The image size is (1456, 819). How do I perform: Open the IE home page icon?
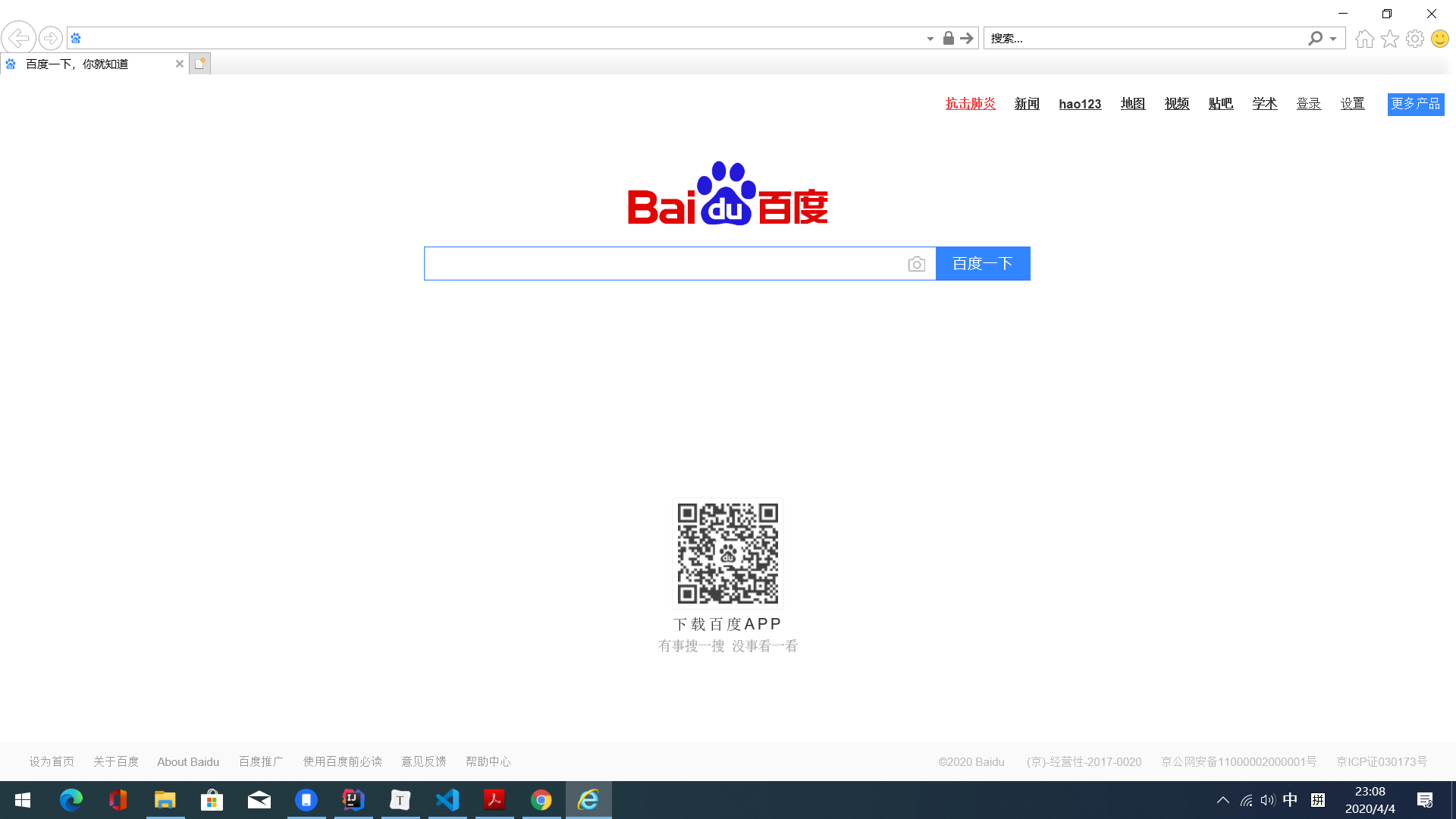[x=1364, y=39]
